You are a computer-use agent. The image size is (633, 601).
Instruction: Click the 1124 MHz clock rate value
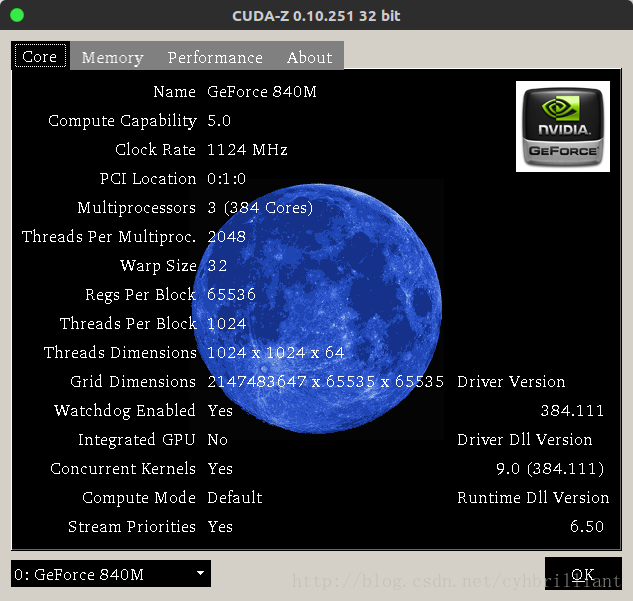(247, 150)
